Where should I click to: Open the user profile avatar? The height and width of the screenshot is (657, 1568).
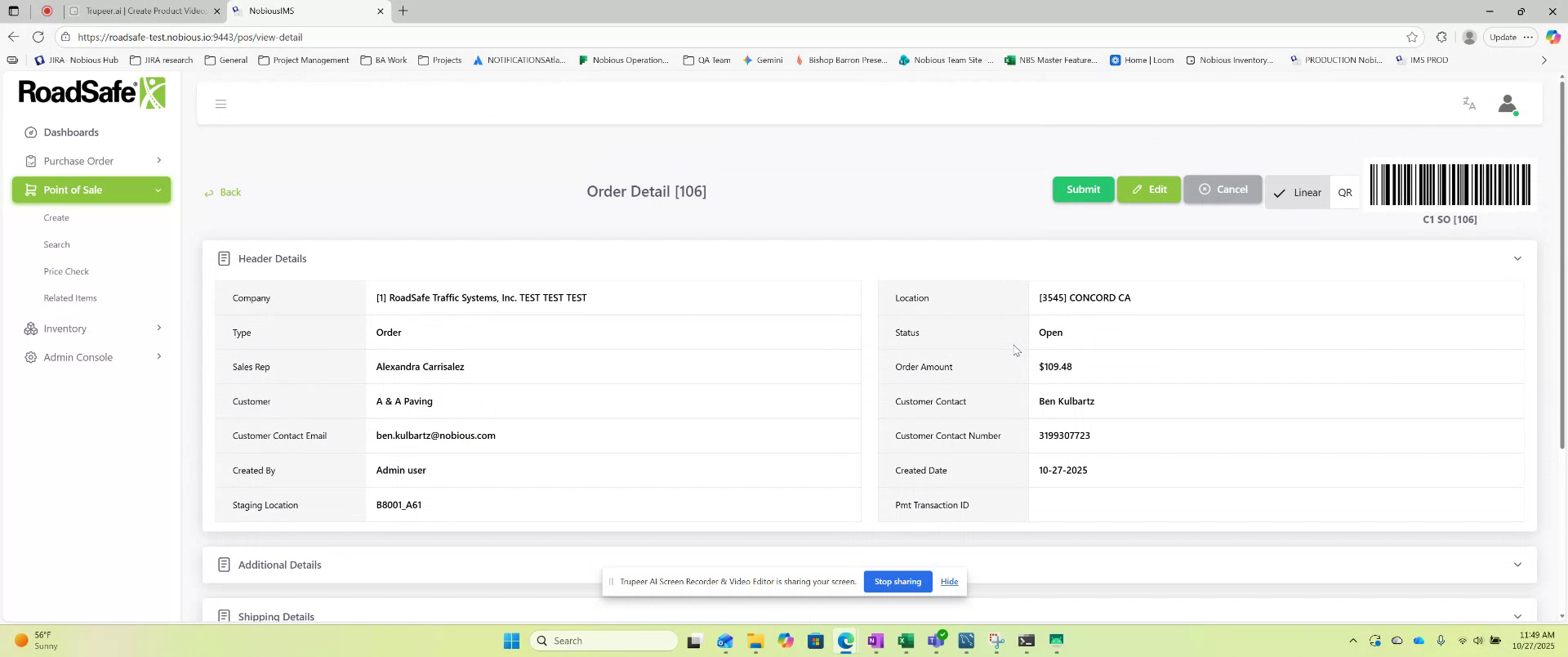[x=1508, y=104]
